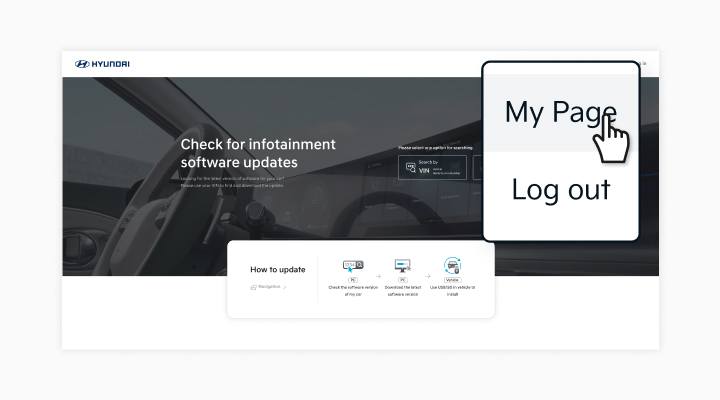Click the chevron next to Navigation

[285, 287]
